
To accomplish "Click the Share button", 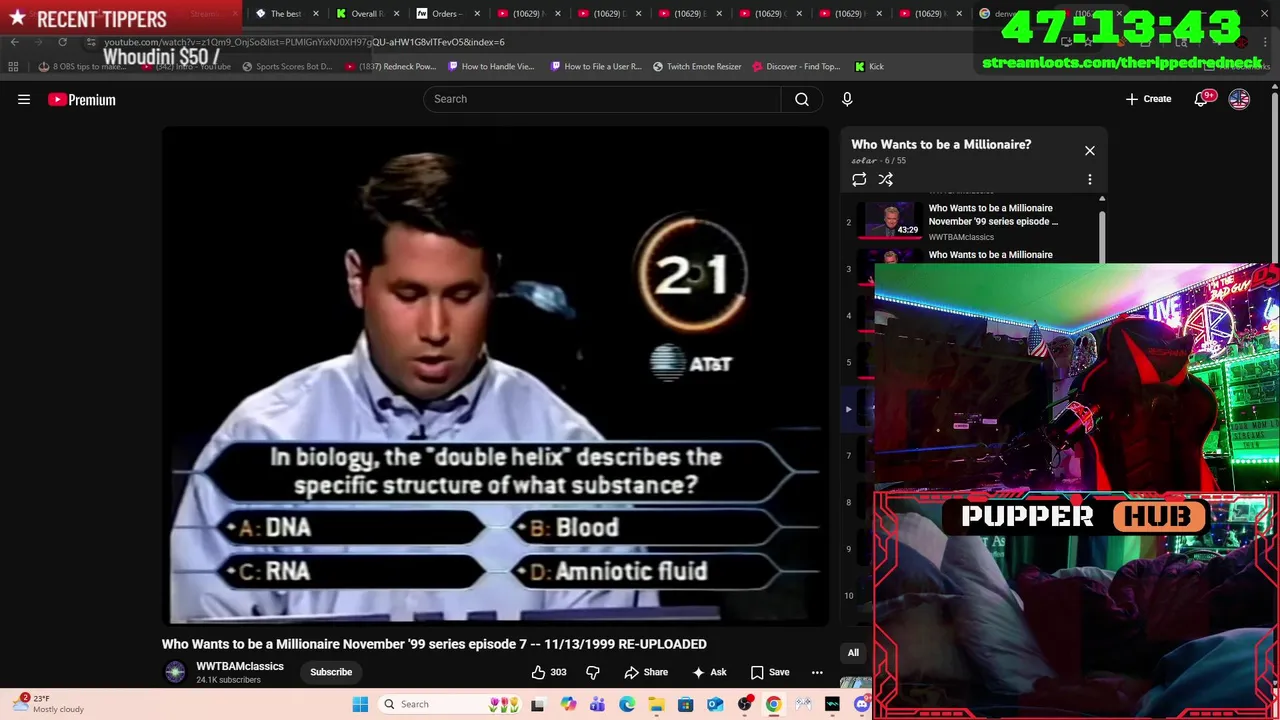I will 646,672.
